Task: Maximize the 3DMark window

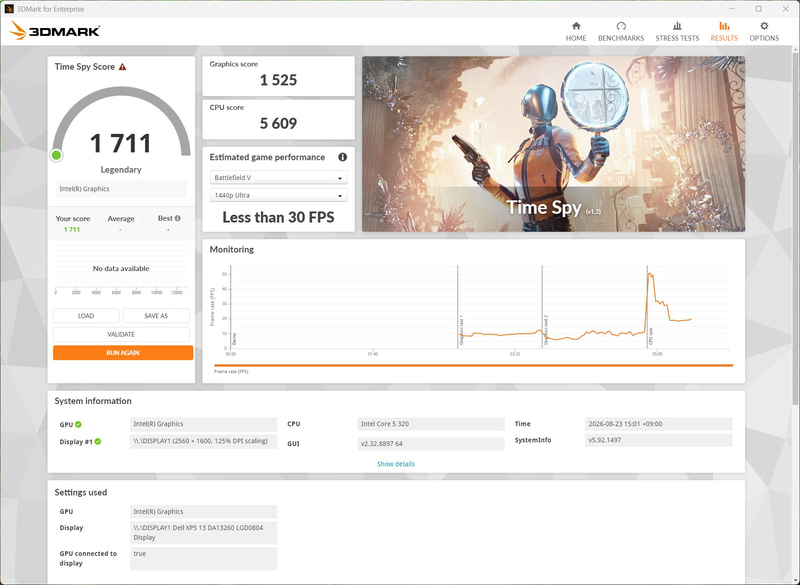Action: 759,9
